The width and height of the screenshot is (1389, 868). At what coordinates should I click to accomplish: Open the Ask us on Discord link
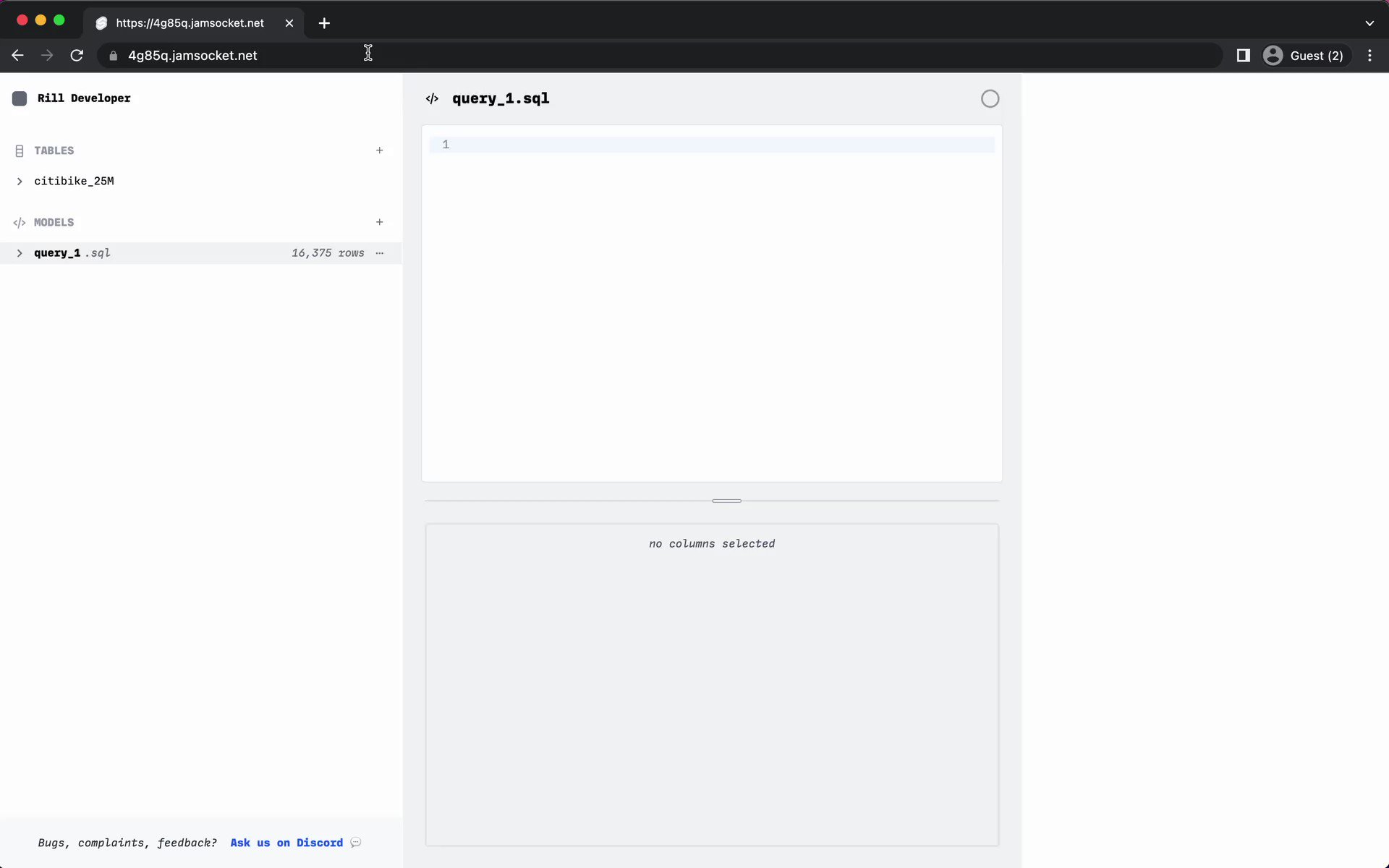tap(286, 843)
